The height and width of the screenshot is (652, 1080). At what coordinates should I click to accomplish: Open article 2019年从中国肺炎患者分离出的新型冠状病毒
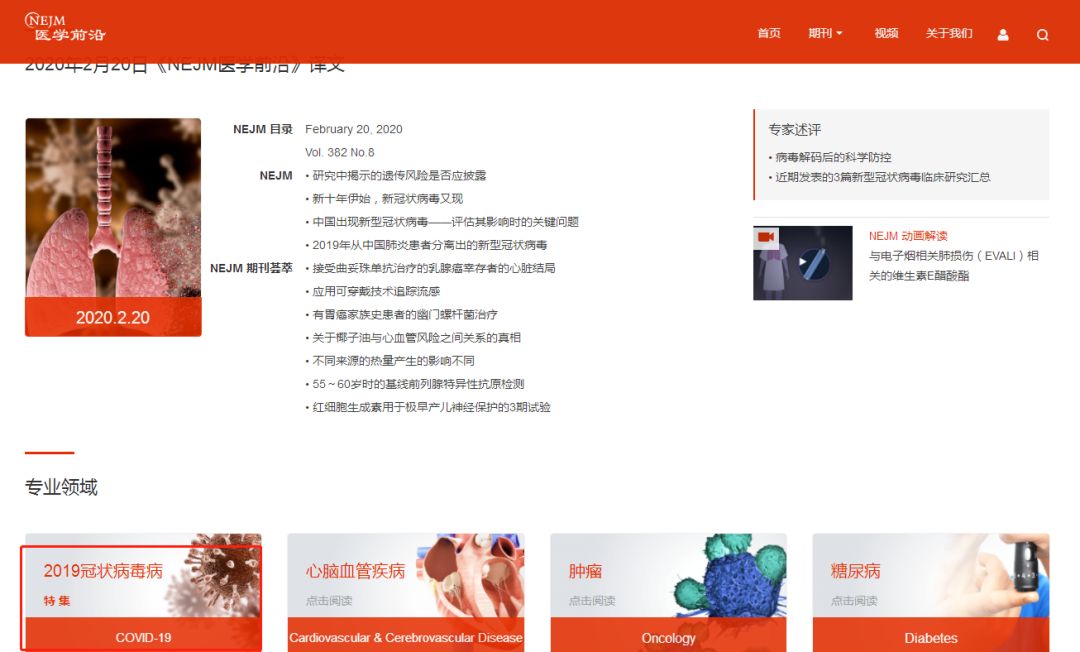point(429,245)
